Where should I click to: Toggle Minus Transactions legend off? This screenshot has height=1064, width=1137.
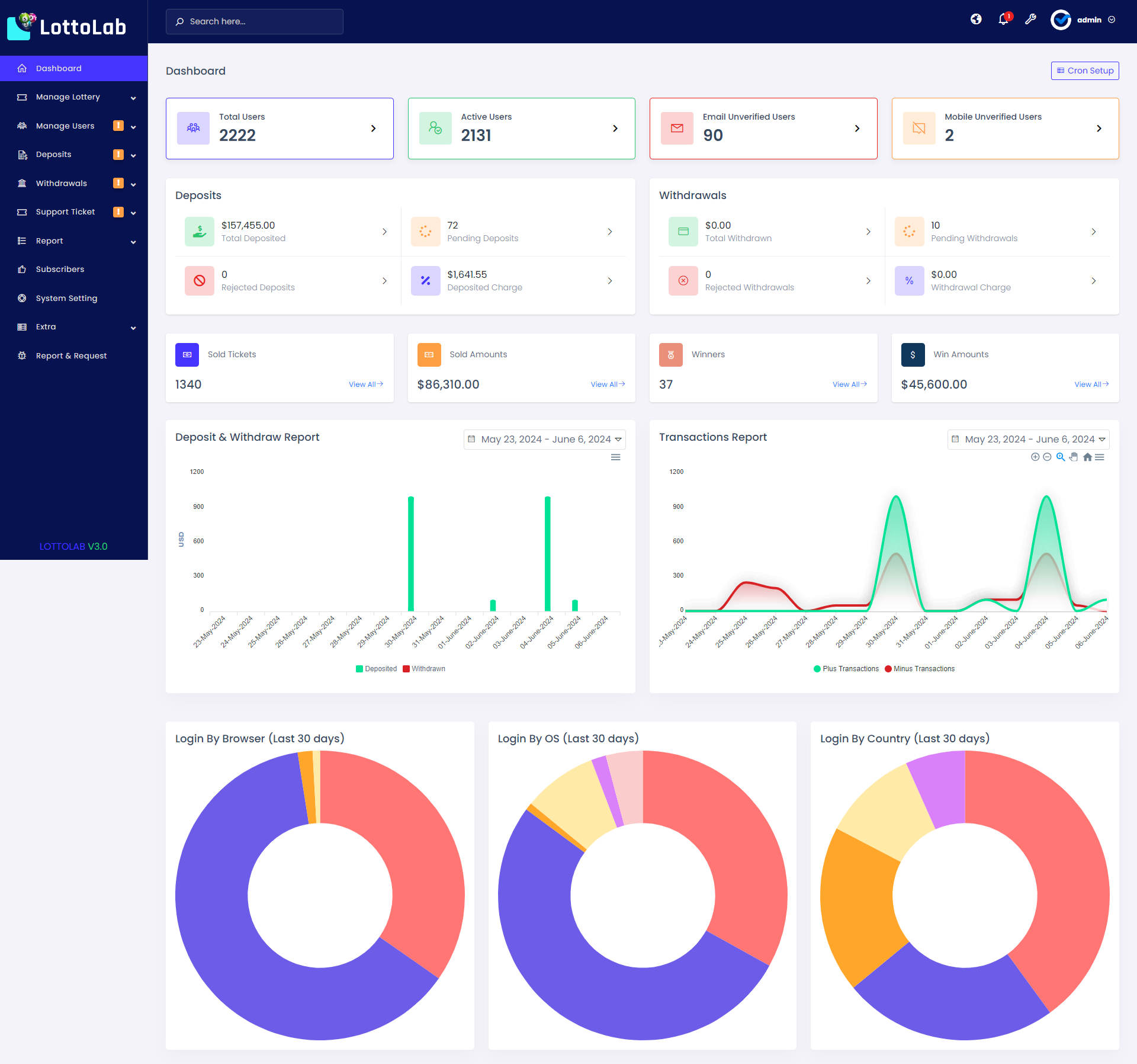[x=918, y=668]
